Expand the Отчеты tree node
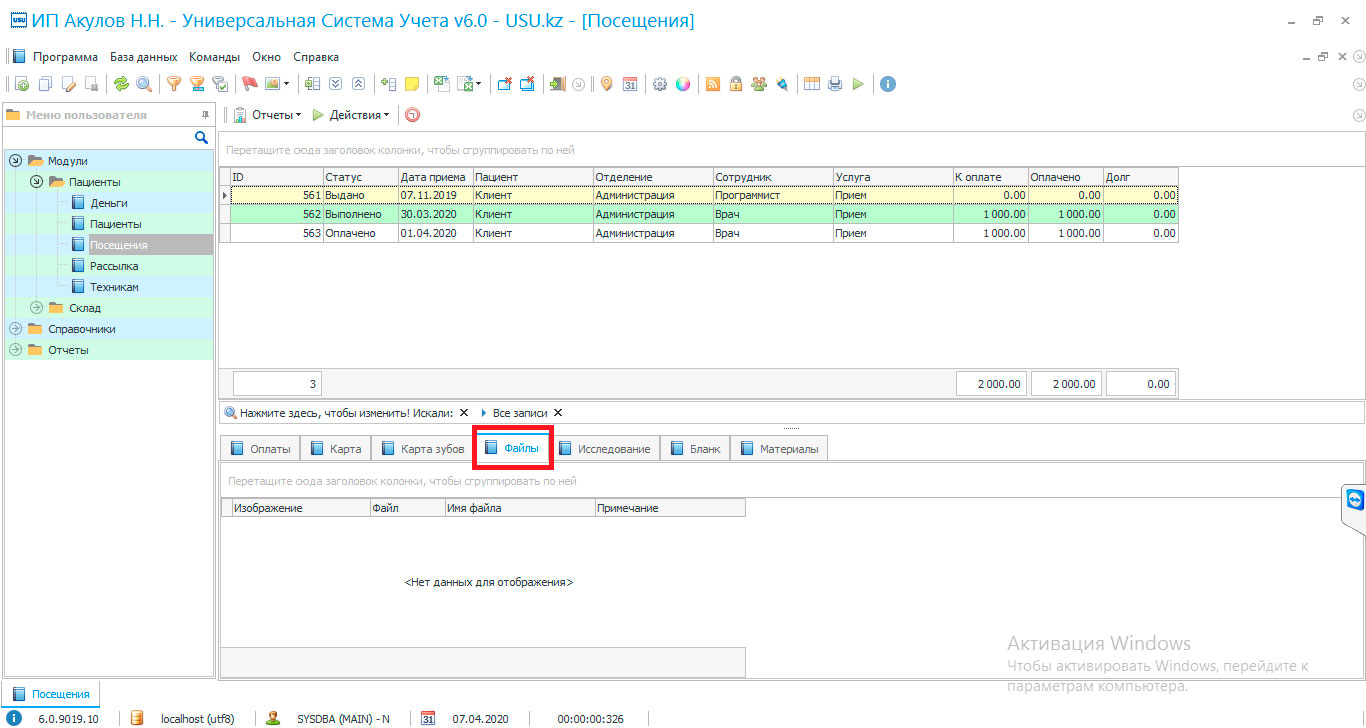 pos(15,350)
